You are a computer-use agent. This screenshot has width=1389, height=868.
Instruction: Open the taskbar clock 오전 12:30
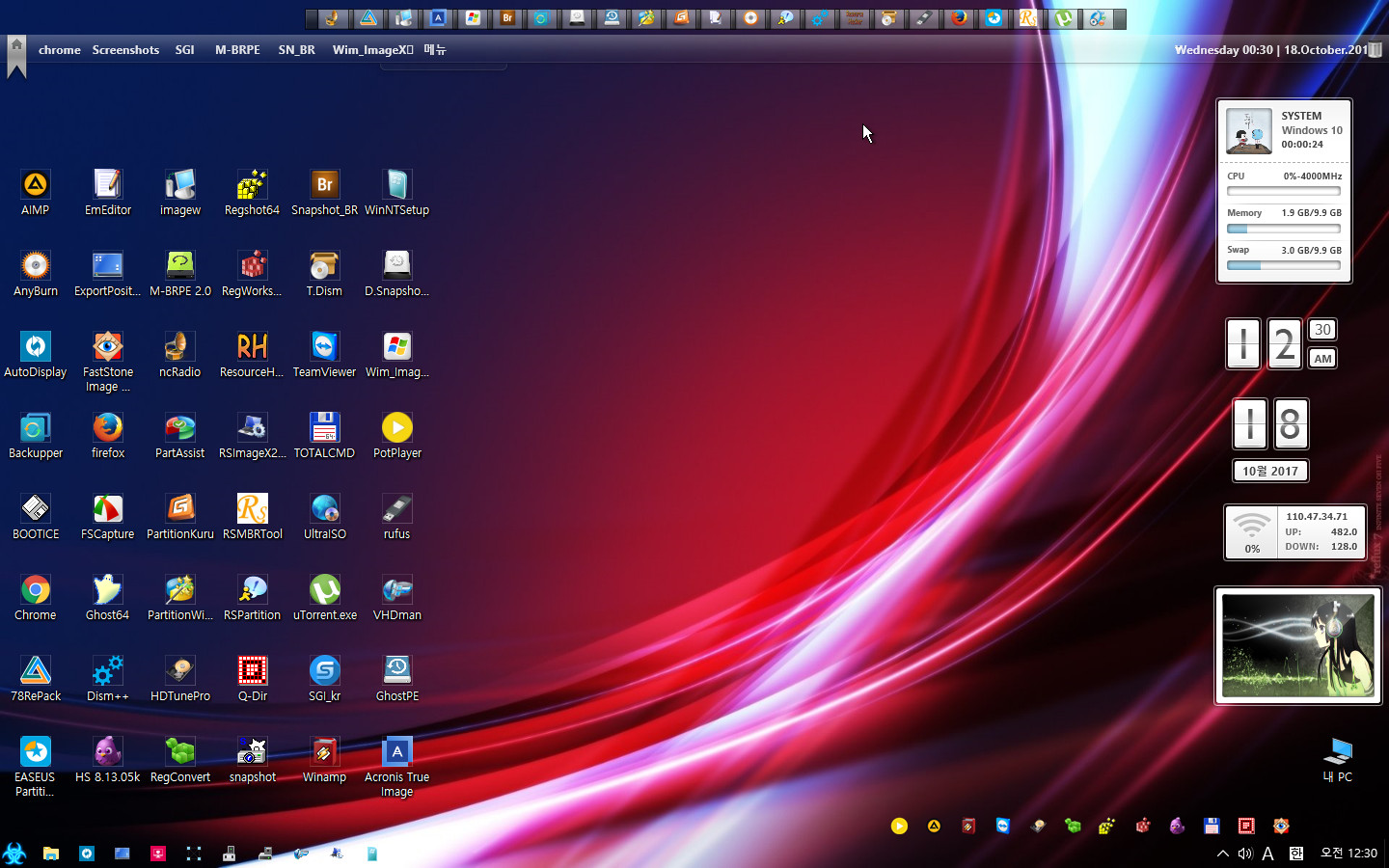[1348, 853]
